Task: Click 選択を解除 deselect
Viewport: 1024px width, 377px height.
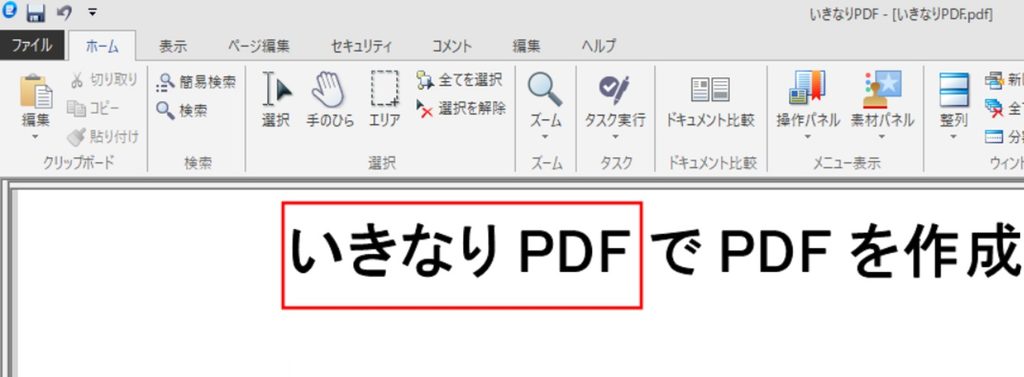Action: (x=461, y=108)
